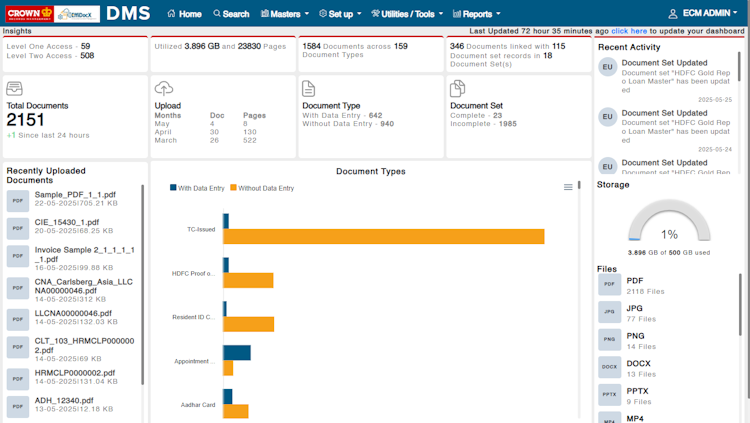750x423 pixels.
Task: Open the chart hamburger menu icon
Action: [568, 187]
